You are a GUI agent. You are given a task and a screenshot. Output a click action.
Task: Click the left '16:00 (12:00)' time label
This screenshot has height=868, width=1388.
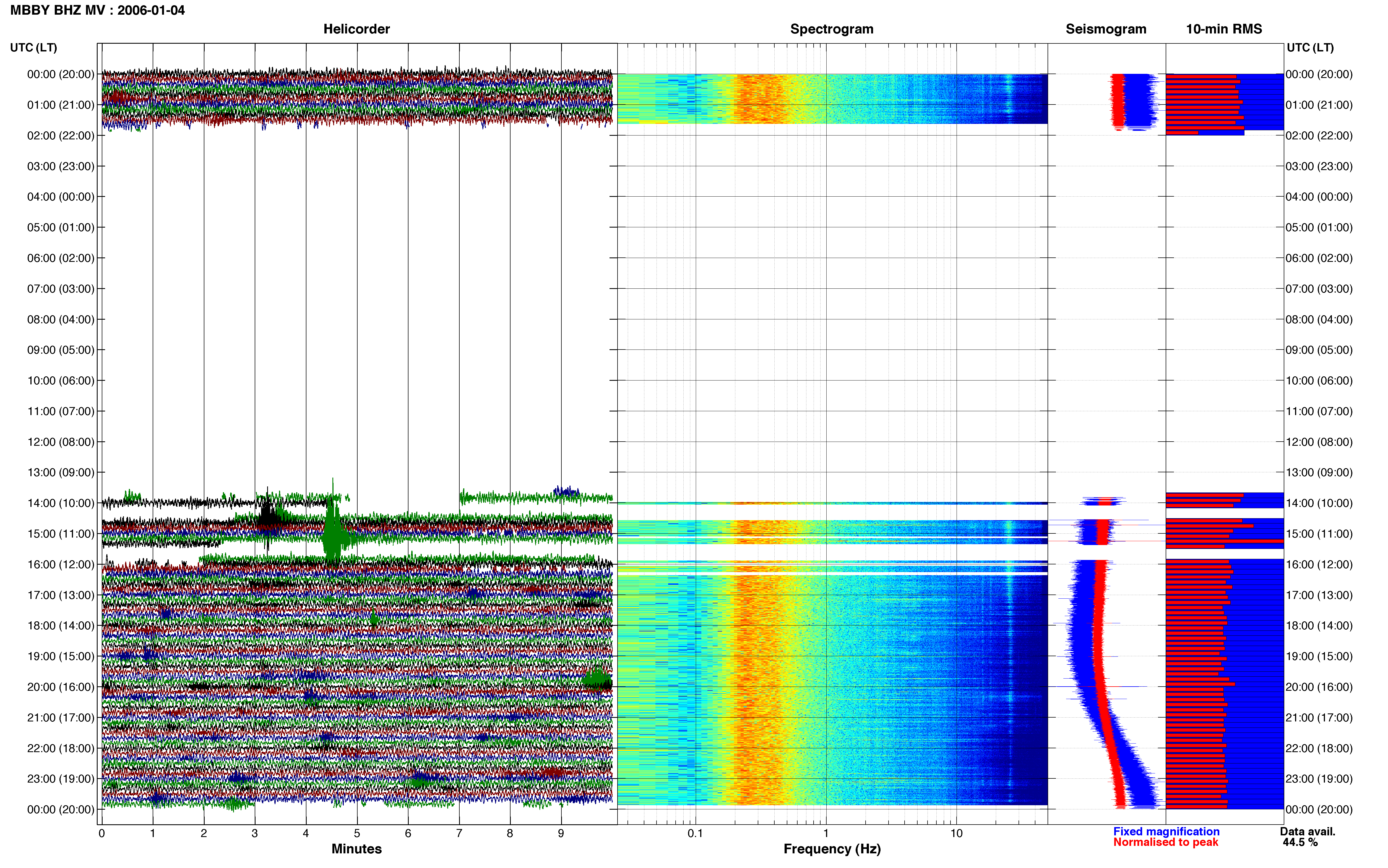pyautogui.click(x=60, y=564)
